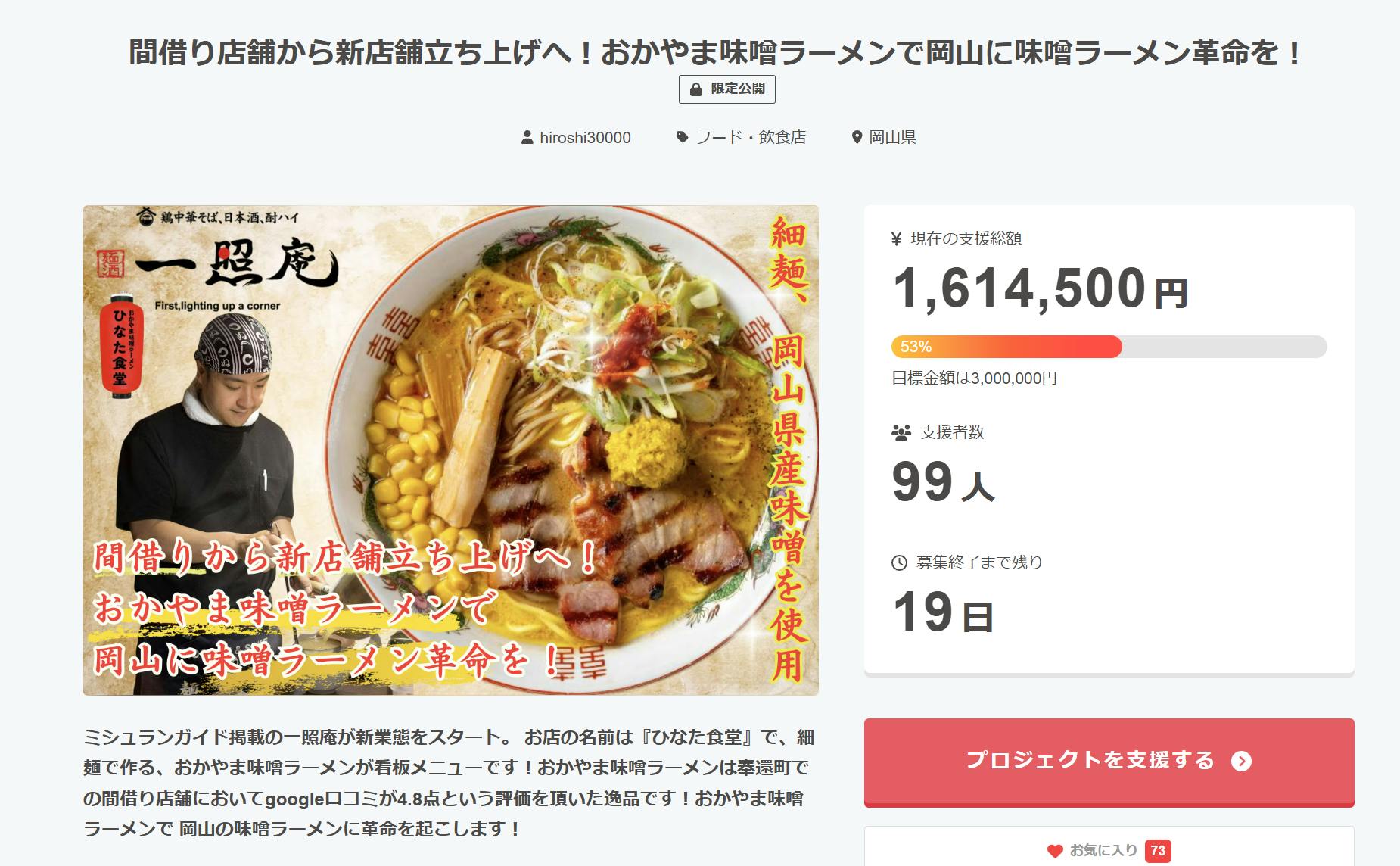This screenshot has height=866, width=1400.
Task: Click the heart icon beside お気に入り
Action: tap(1055, 851)
